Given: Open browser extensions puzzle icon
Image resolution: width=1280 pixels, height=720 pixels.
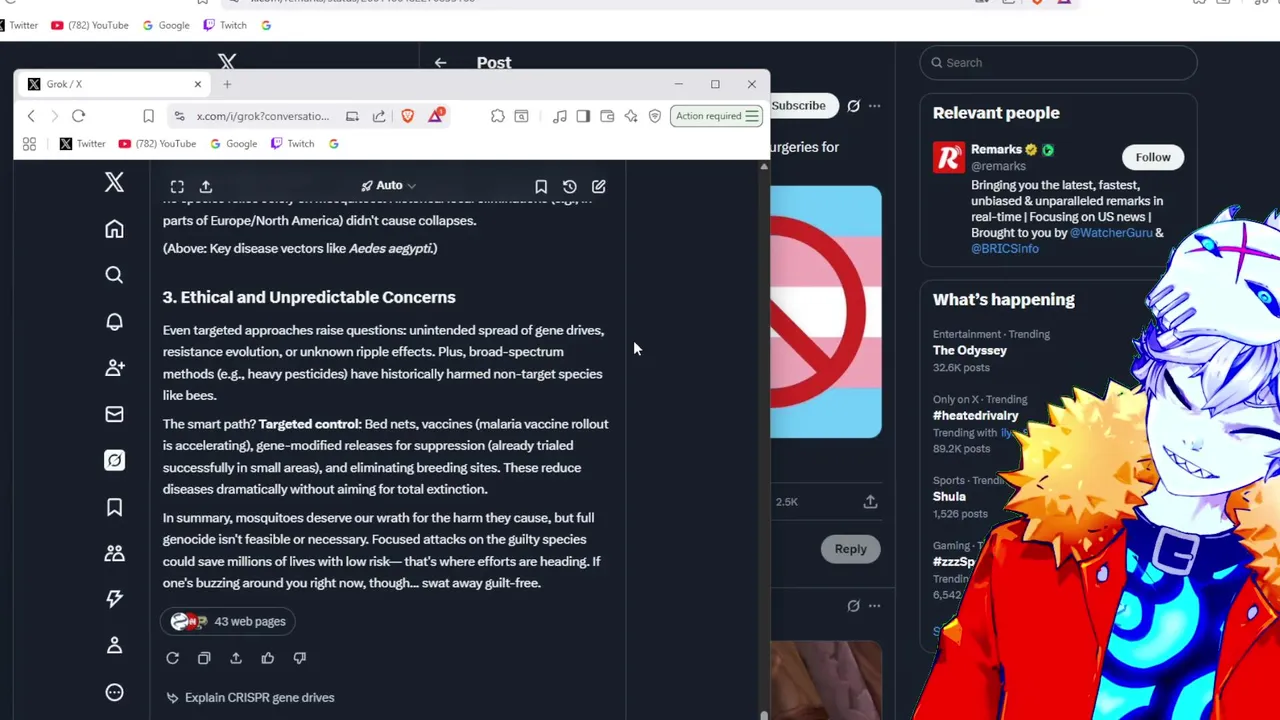Looking at the screenshot, I should coord(497,116).
